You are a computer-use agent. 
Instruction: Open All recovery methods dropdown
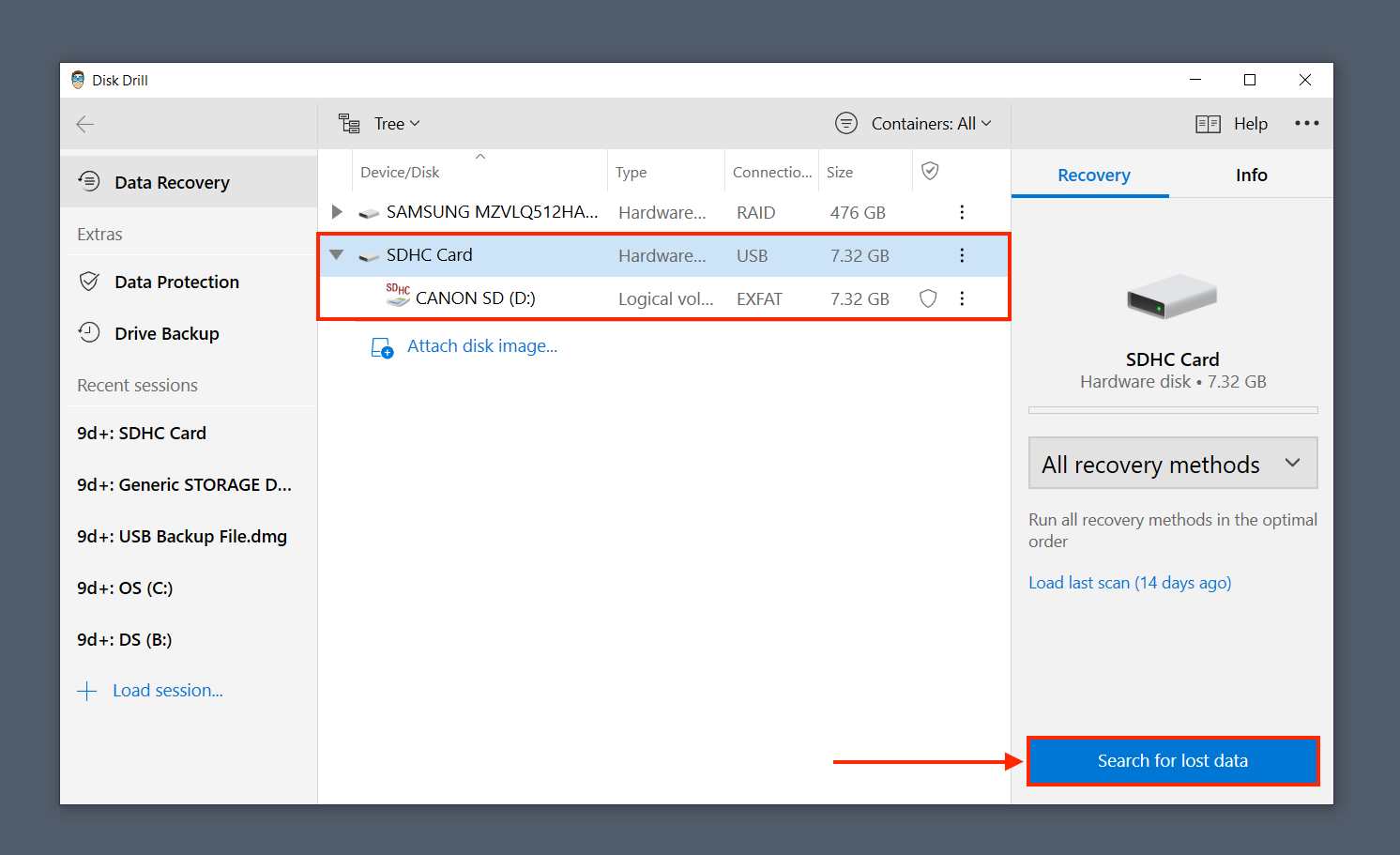tap(1173, 463)
